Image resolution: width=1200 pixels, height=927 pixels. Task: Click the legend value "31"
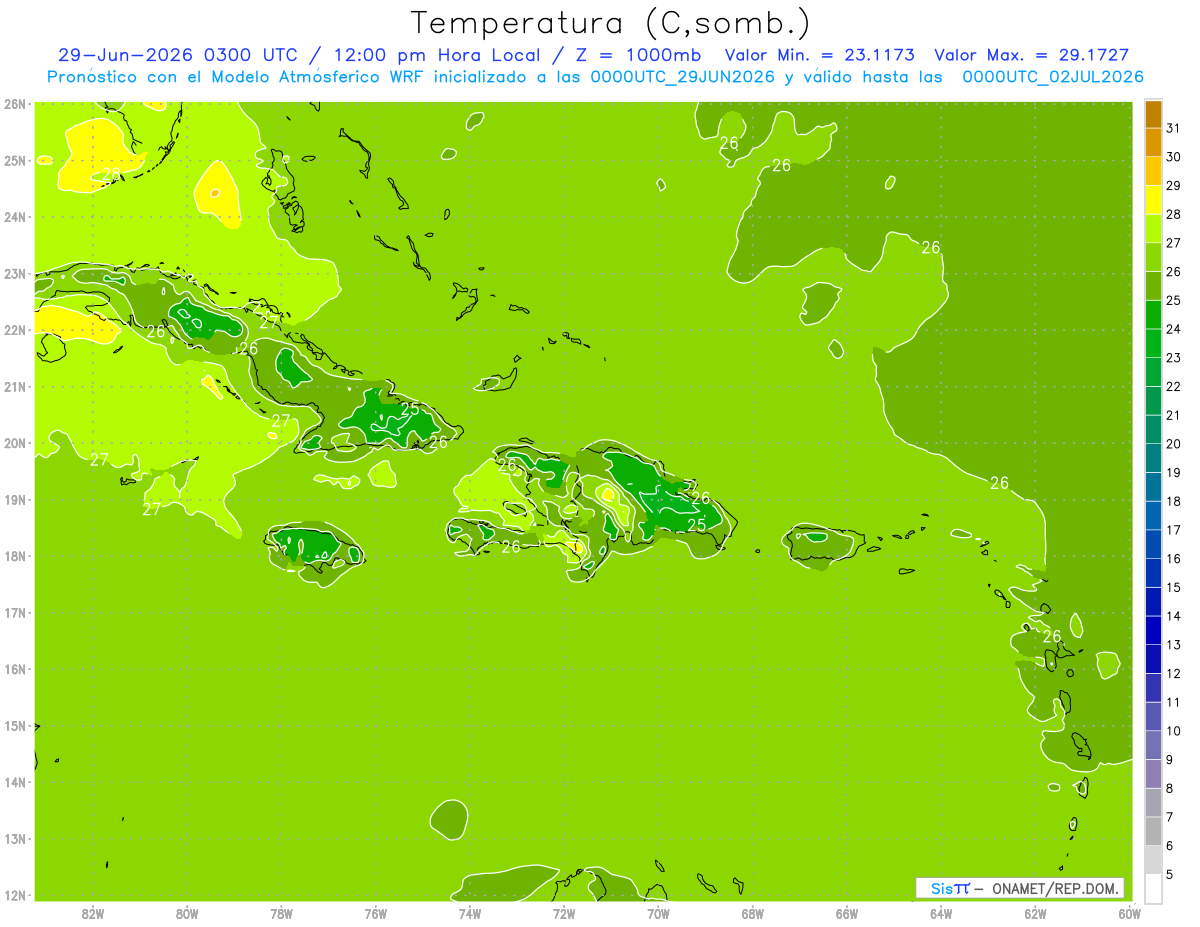tap(1174, 128)
